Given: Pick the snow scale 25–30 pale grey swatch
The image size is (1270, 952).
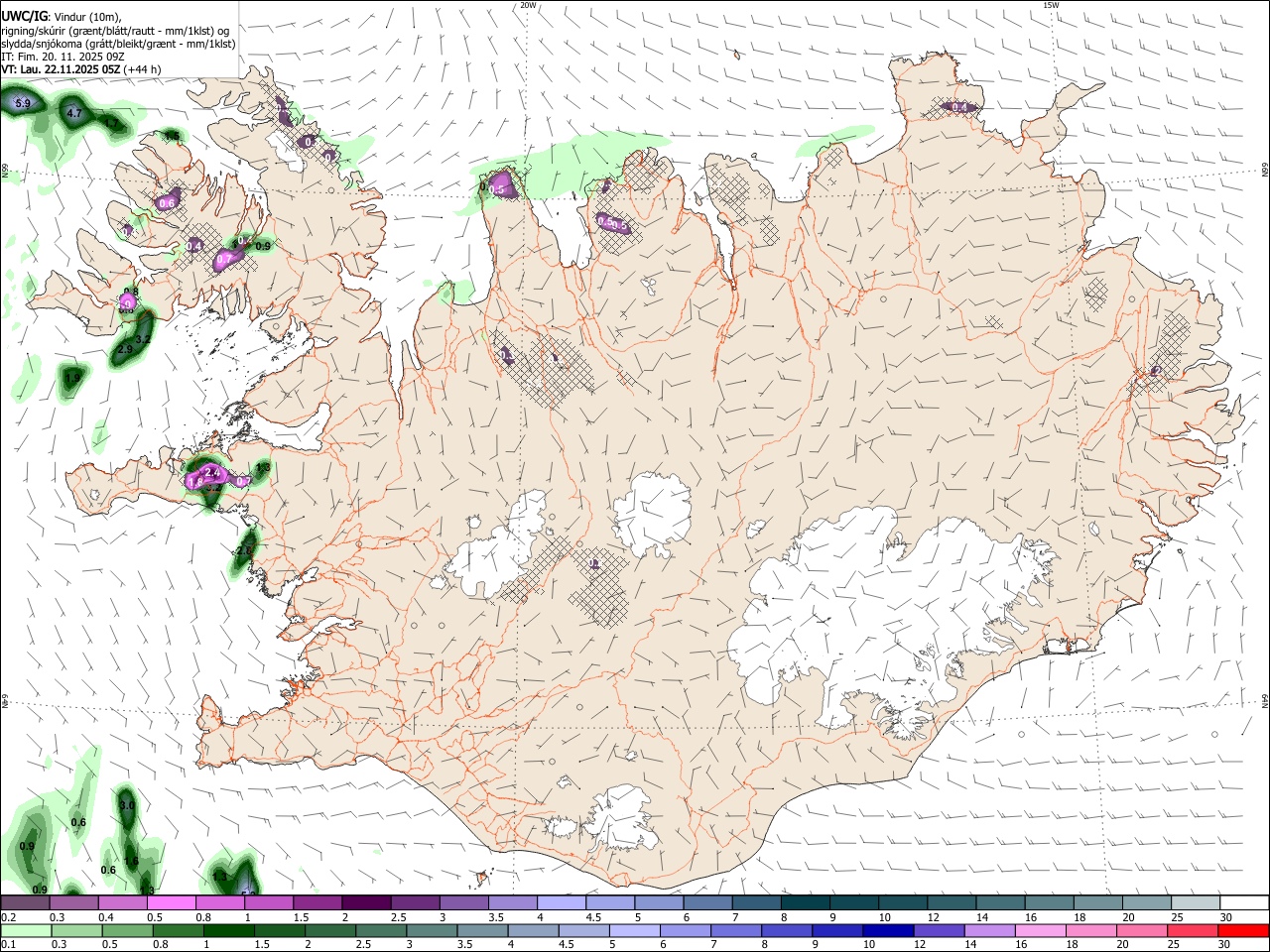Looking at the screenshot, I should (x=1195, y=903).
